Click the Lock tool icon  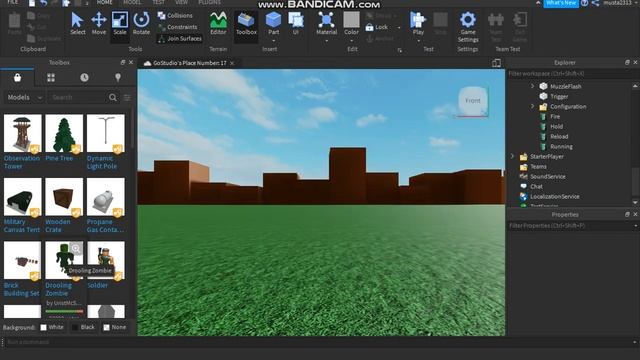coord(369,27)
